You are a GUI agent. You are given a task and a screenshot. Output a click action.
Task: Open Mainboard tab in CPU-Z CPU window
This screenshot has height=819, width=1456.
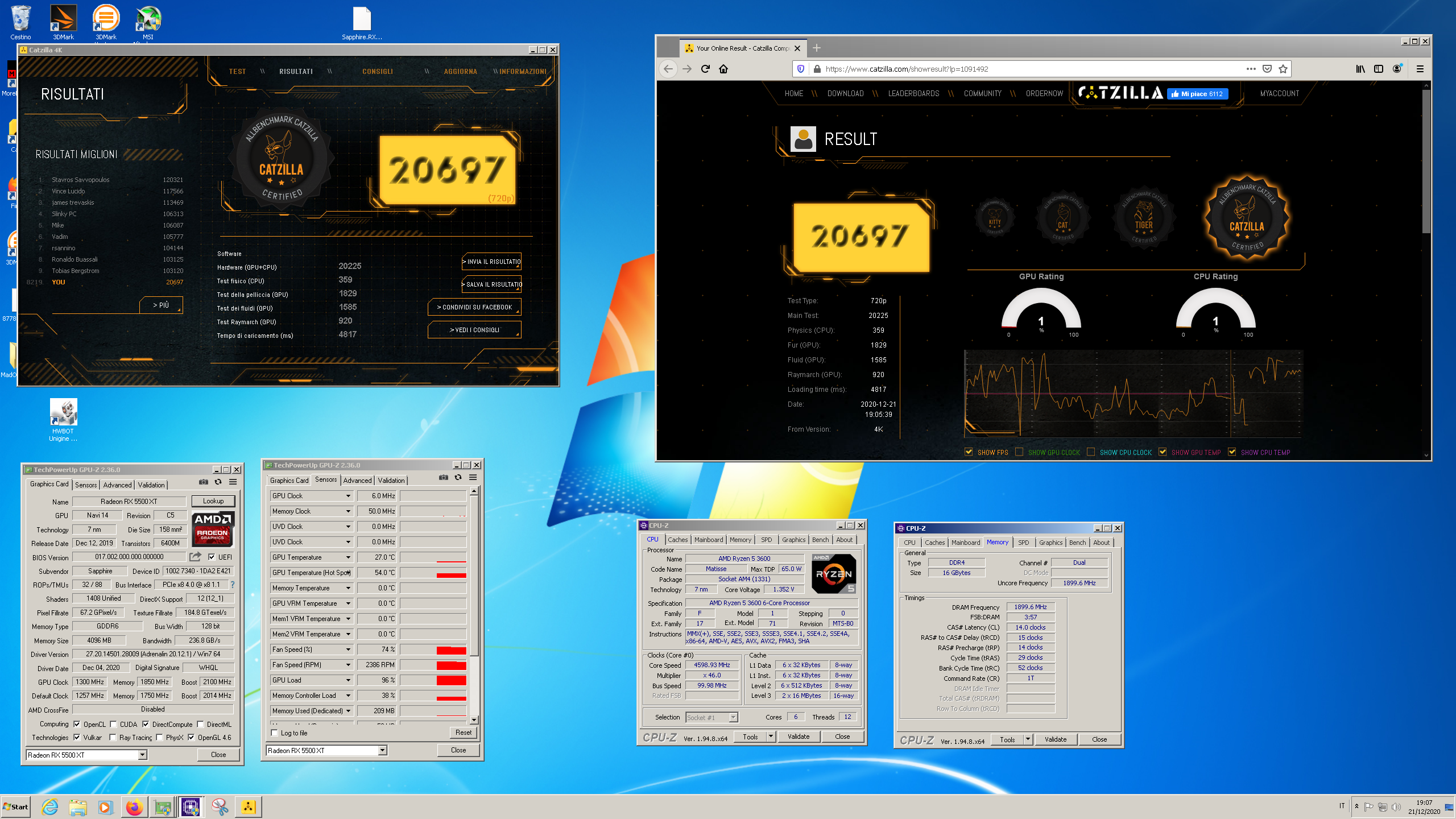point(709,540)
